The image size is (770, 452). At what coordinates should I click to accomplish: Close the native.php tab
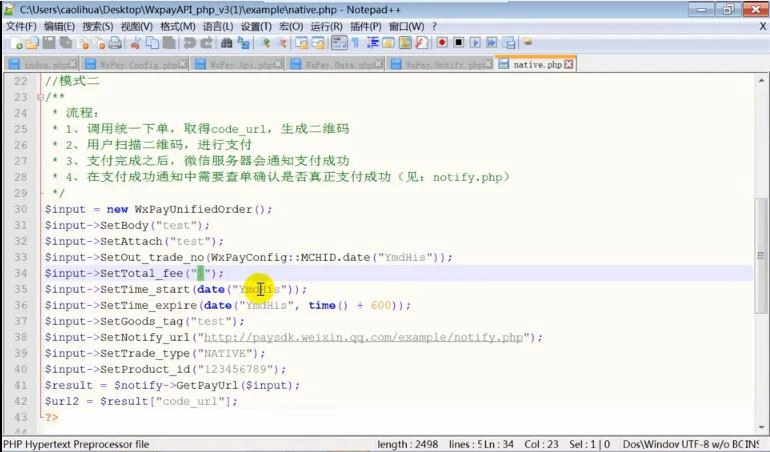(569, 64)
